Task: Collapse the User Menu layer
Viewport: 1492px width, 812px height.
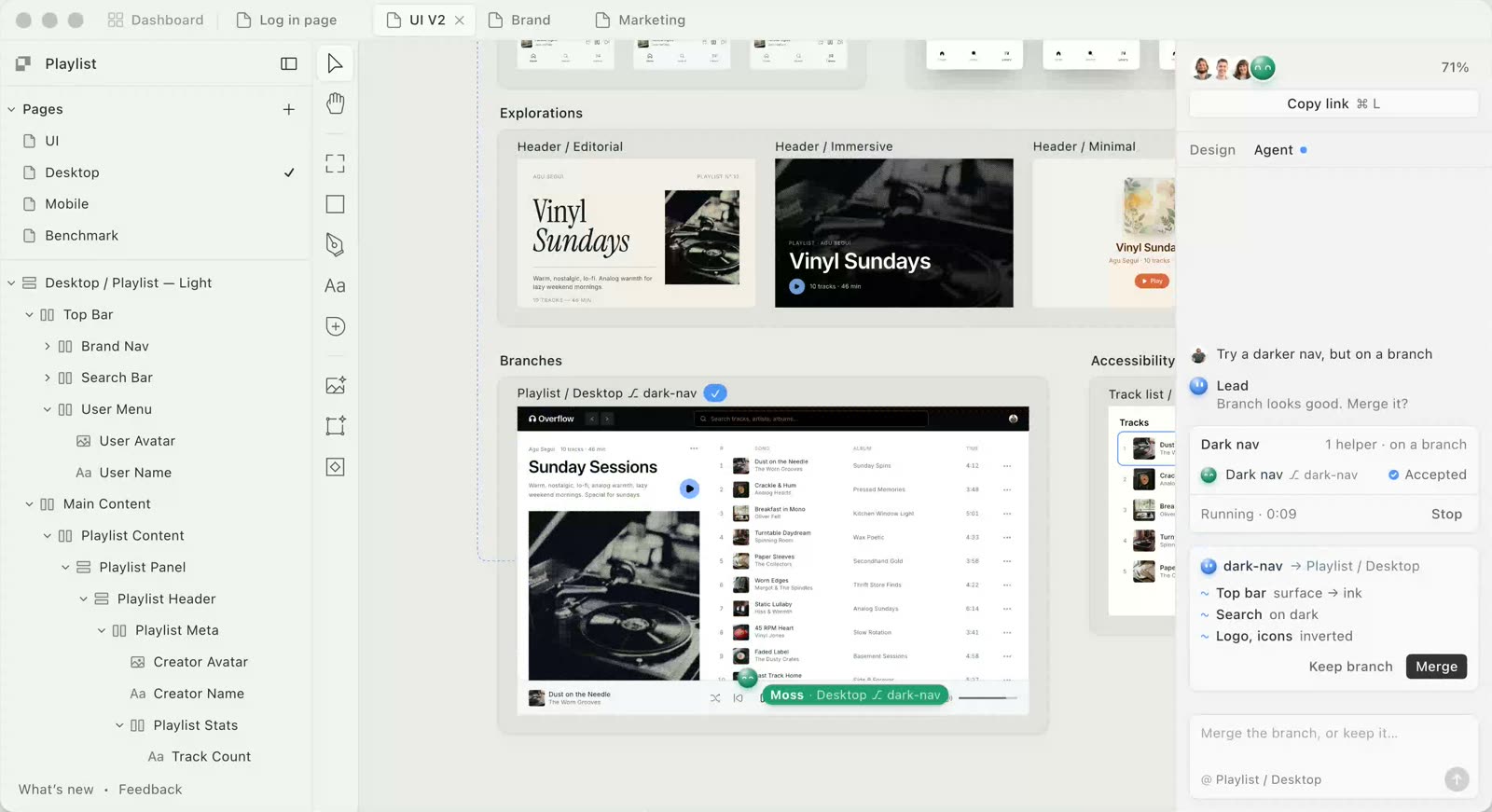Action: (x=48, y=409)
